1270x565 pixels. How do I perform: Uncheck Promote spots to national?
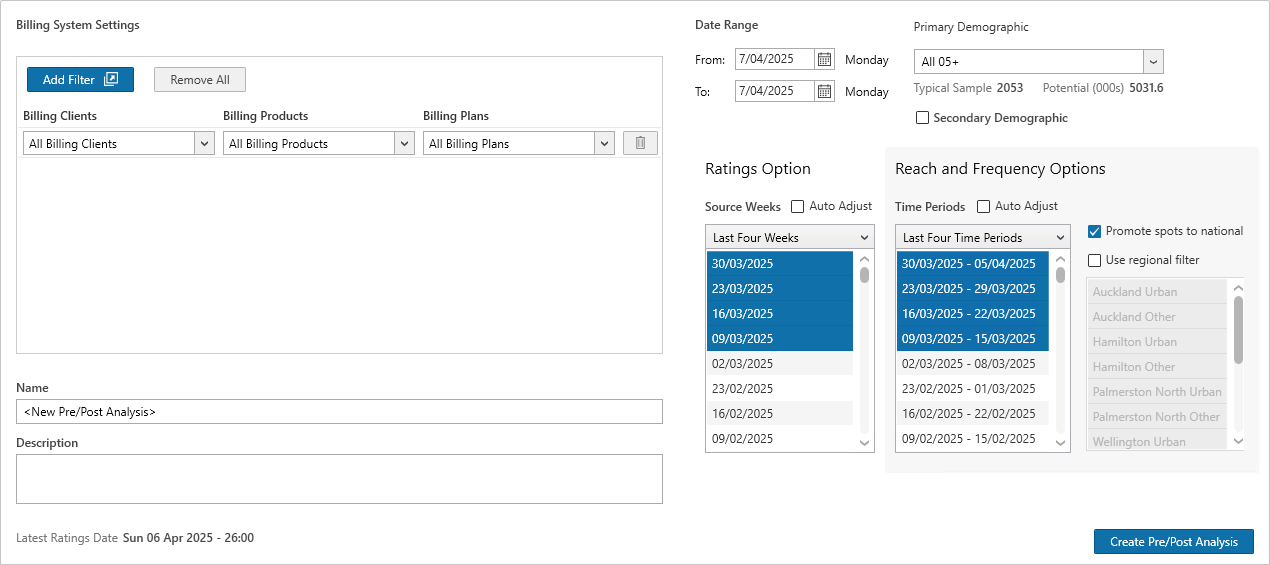coord(1095,231)
